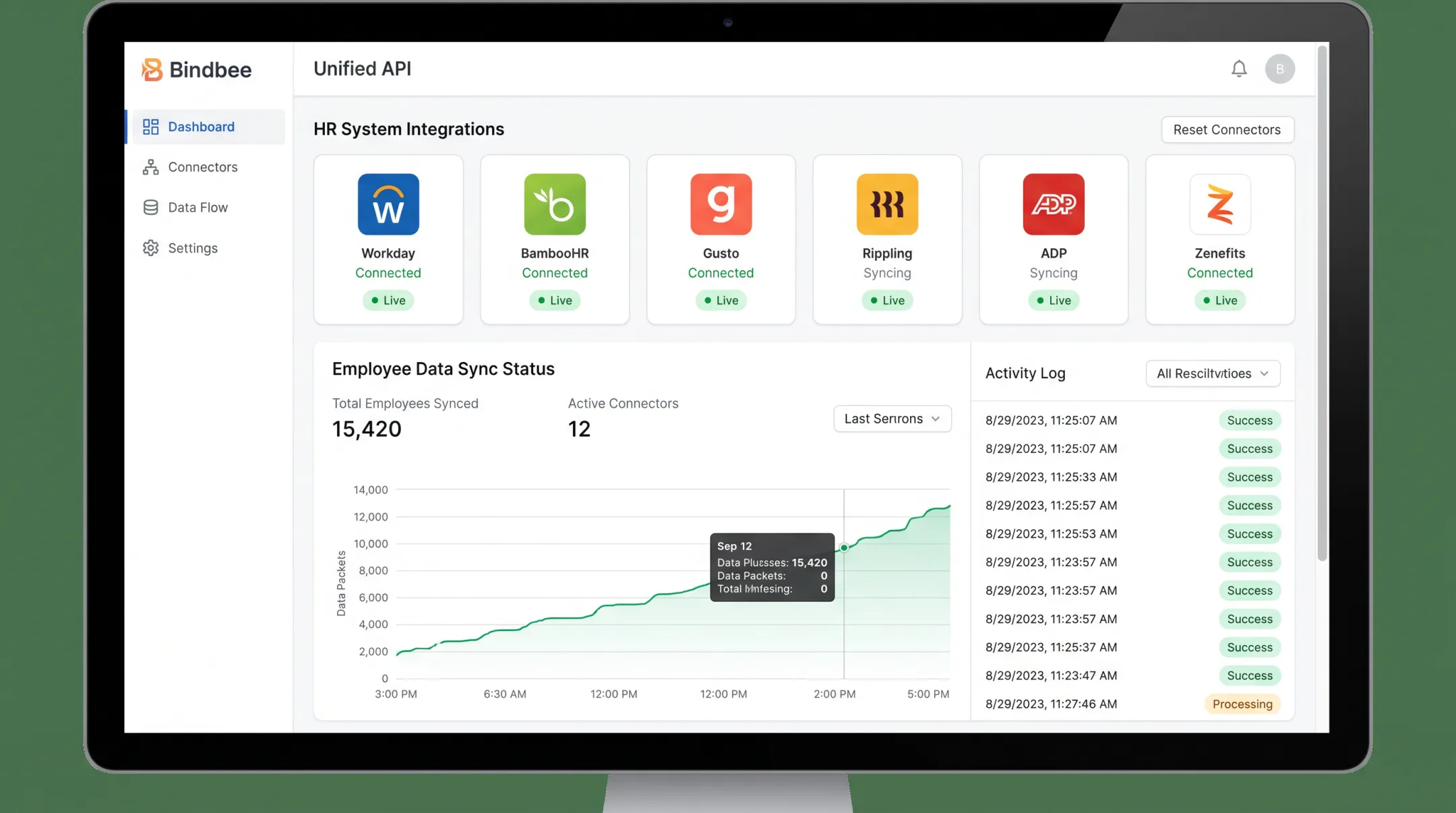Click the Connectors network icon
The image size is (1456, 813).
pyautogui.click(x=151, y=167)
